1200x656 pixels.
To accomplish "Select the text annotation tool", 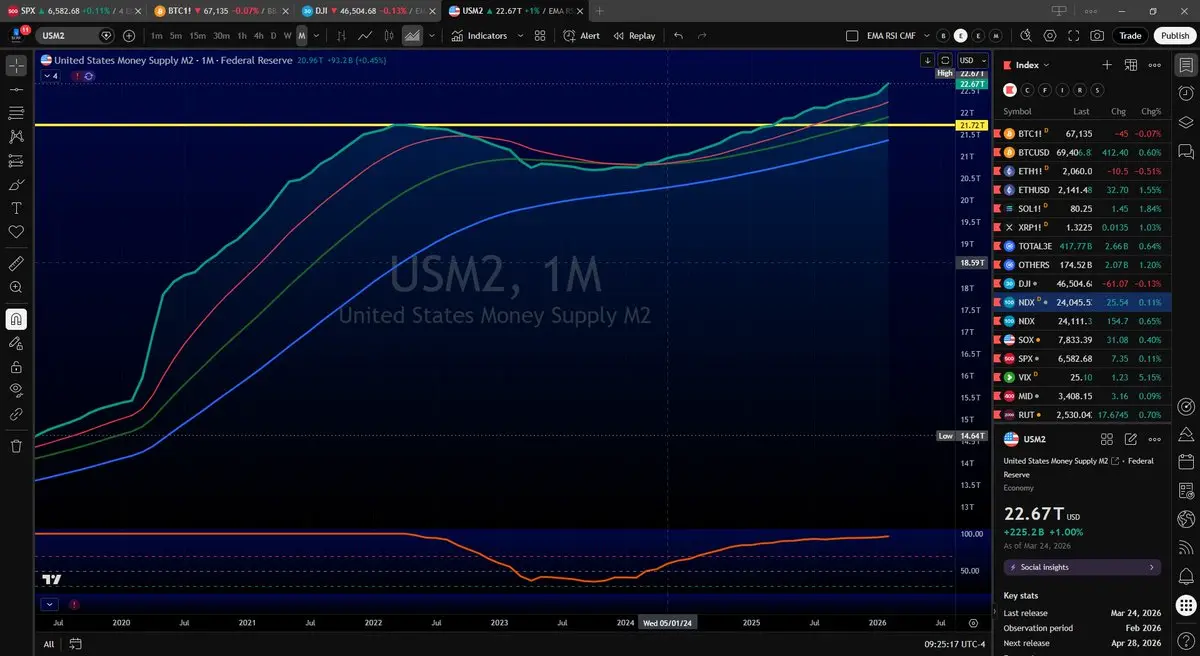I will 16,208.
